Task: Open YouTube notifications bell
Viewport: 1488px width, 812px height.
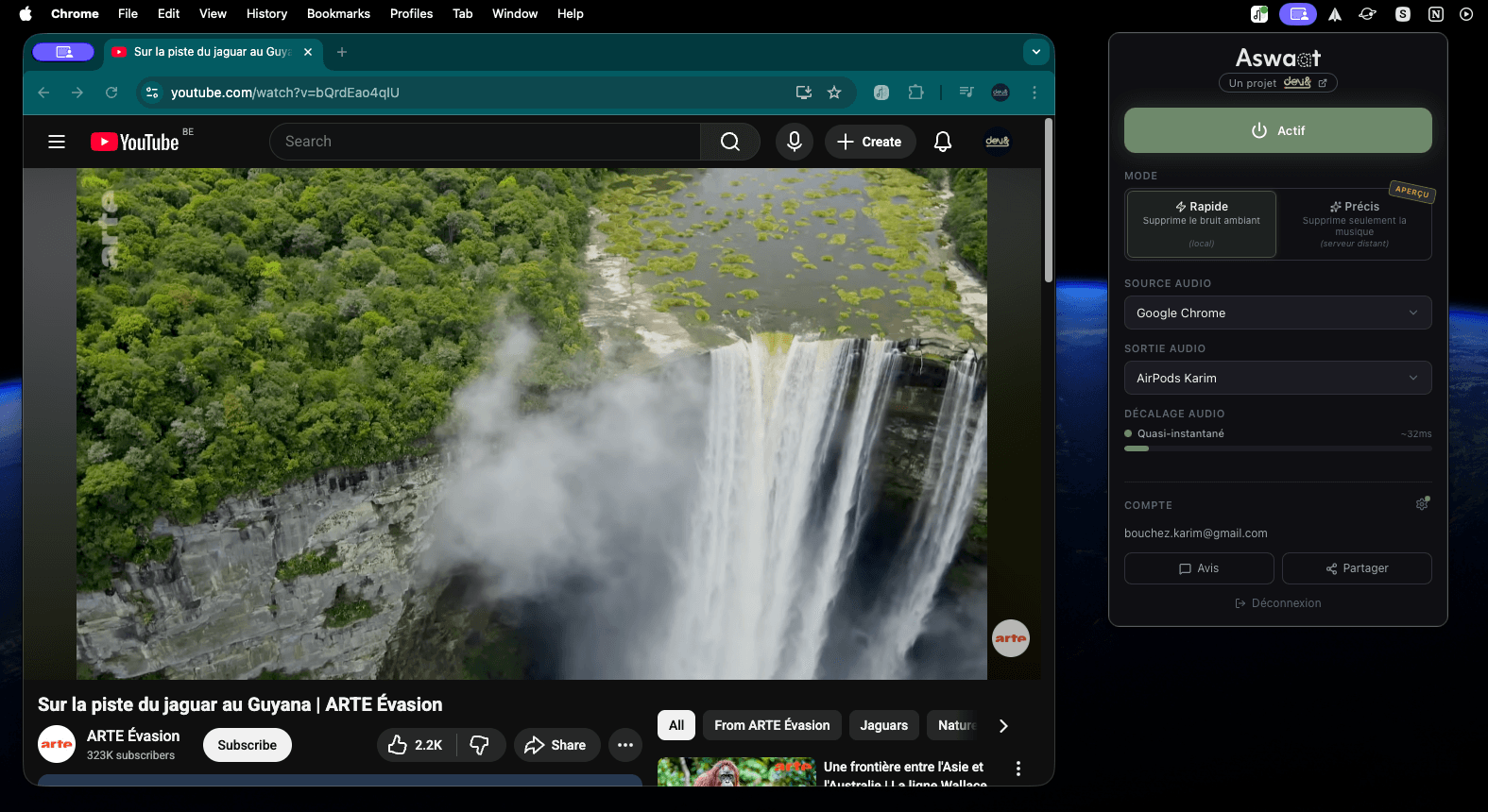Action: [943, 142]
